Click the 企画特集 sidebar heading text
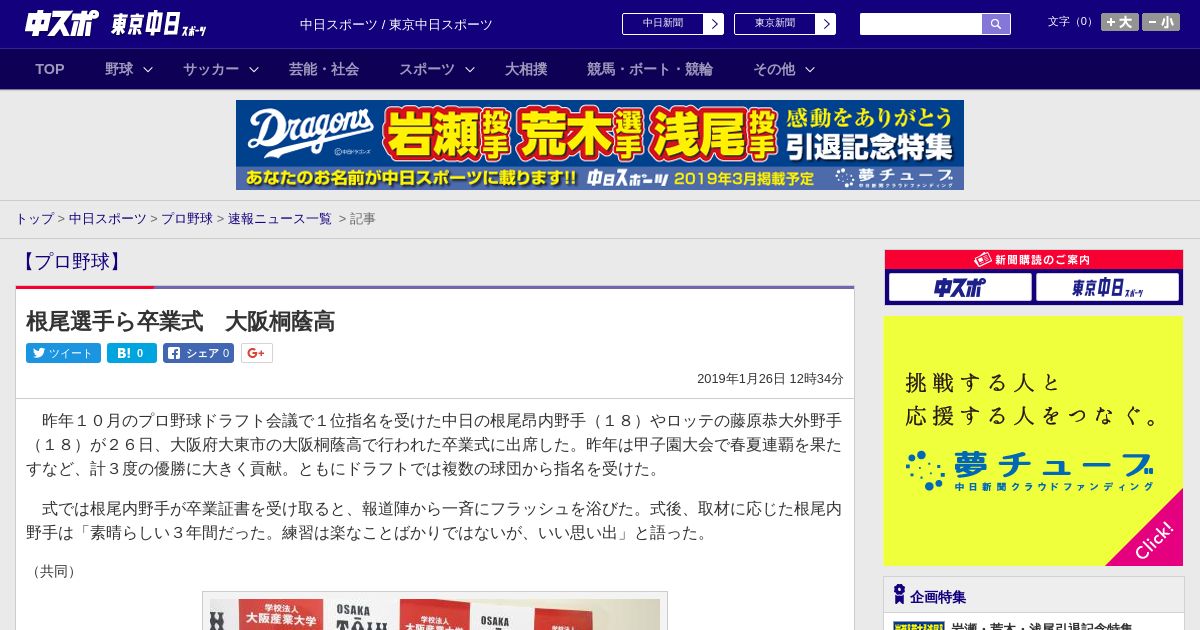Screen dimensions: 1200x630 pos(938,597)
